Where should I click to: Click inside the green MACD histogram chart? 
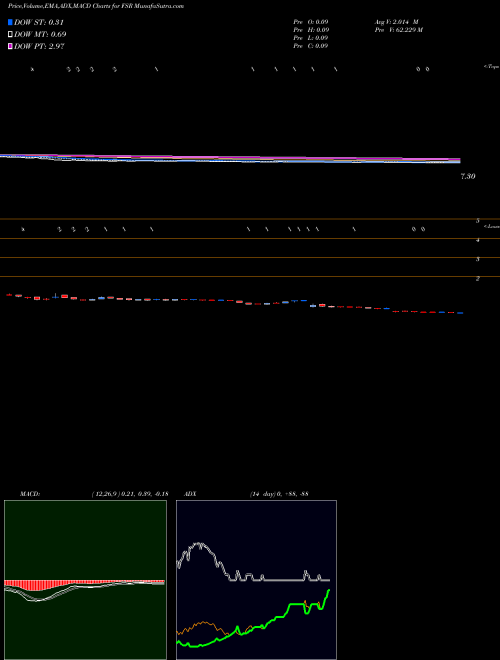click(x=85, y=580)
